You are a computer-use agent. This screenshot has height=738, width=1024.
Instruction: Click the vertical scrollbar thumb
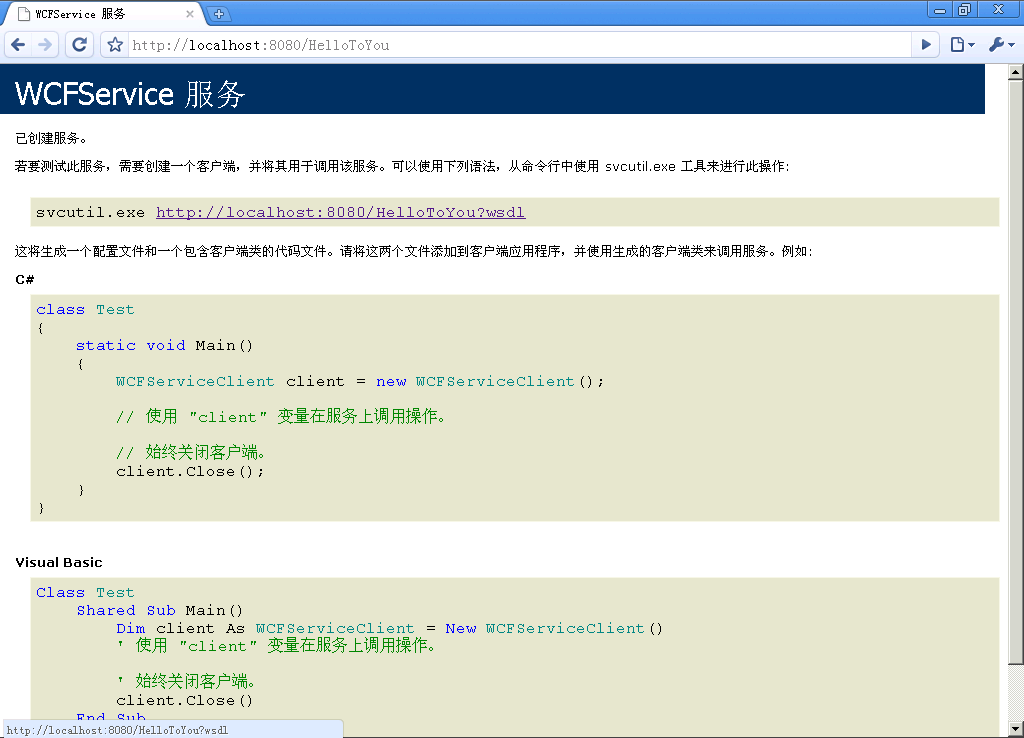1016,372
